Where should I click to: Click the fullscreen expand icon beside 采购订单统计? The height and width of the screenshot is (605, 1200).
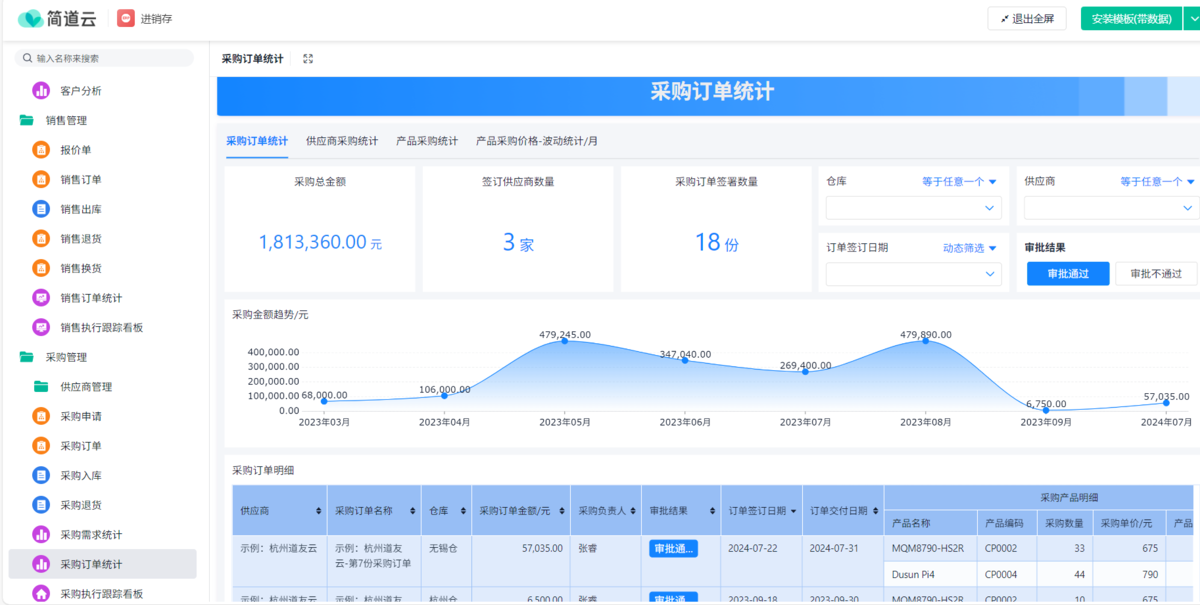(308, 59)
